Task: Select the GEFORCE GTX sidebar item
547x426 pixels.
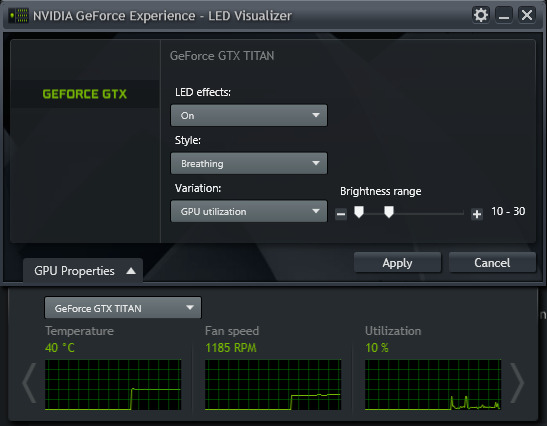Action: [x=85, y=94]
